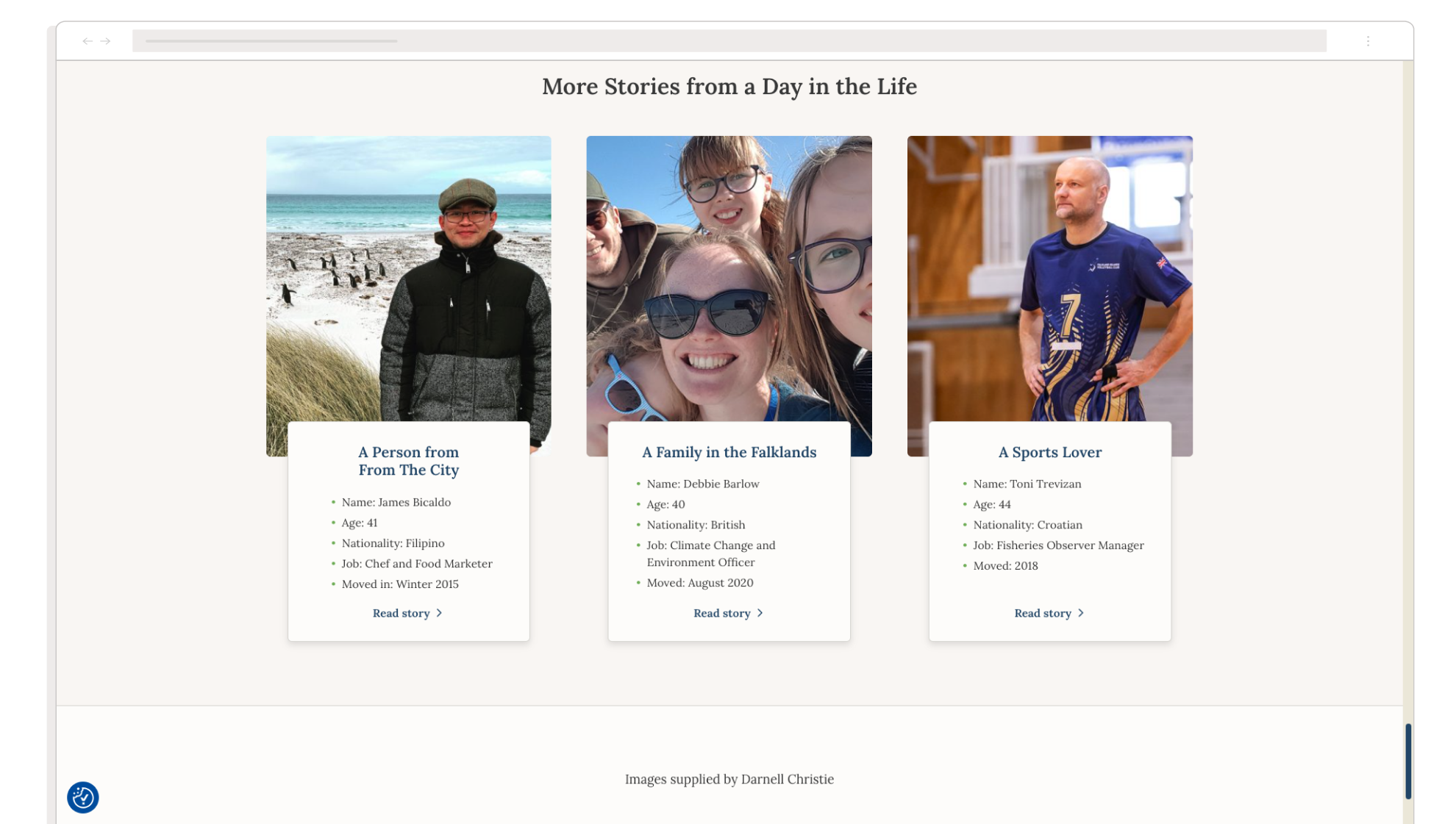Click 'Job: Climate Change and Environment Officer' text

click(710, 553)
